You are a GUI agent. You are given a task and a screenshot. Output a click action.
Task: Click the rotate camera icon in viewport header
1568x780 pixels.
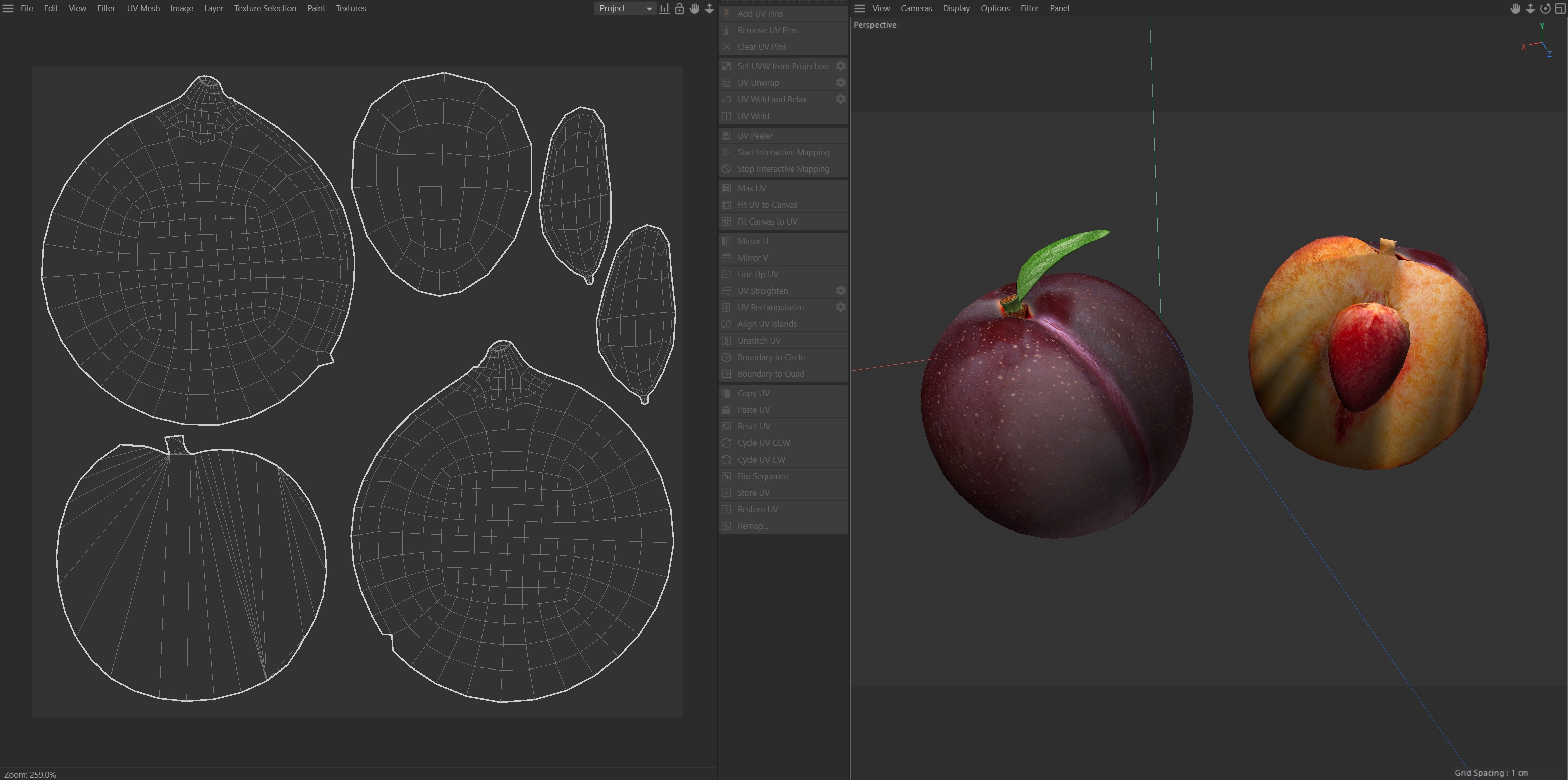click(1545, 9)
